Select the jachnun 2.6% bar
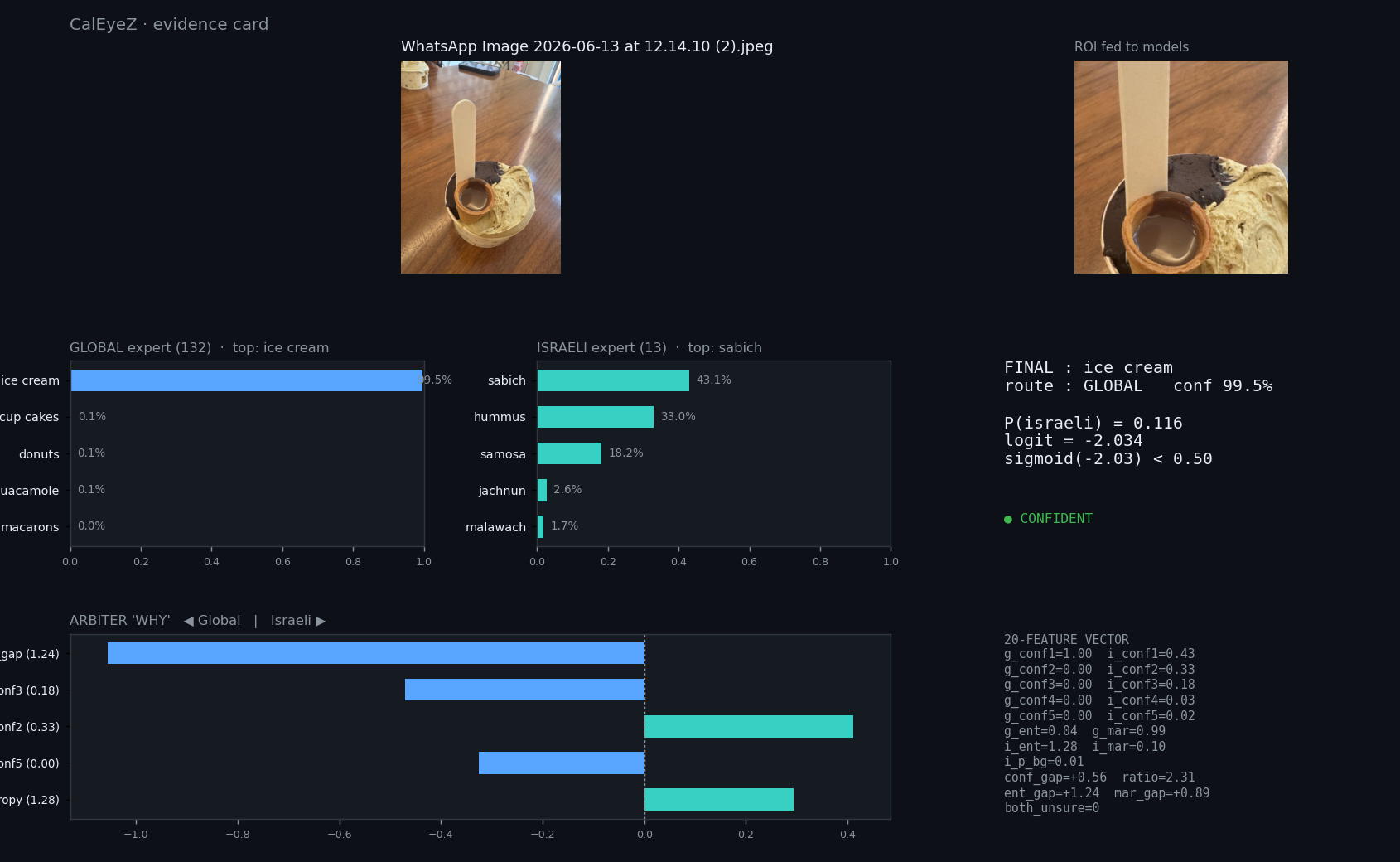 click(542, 490)
